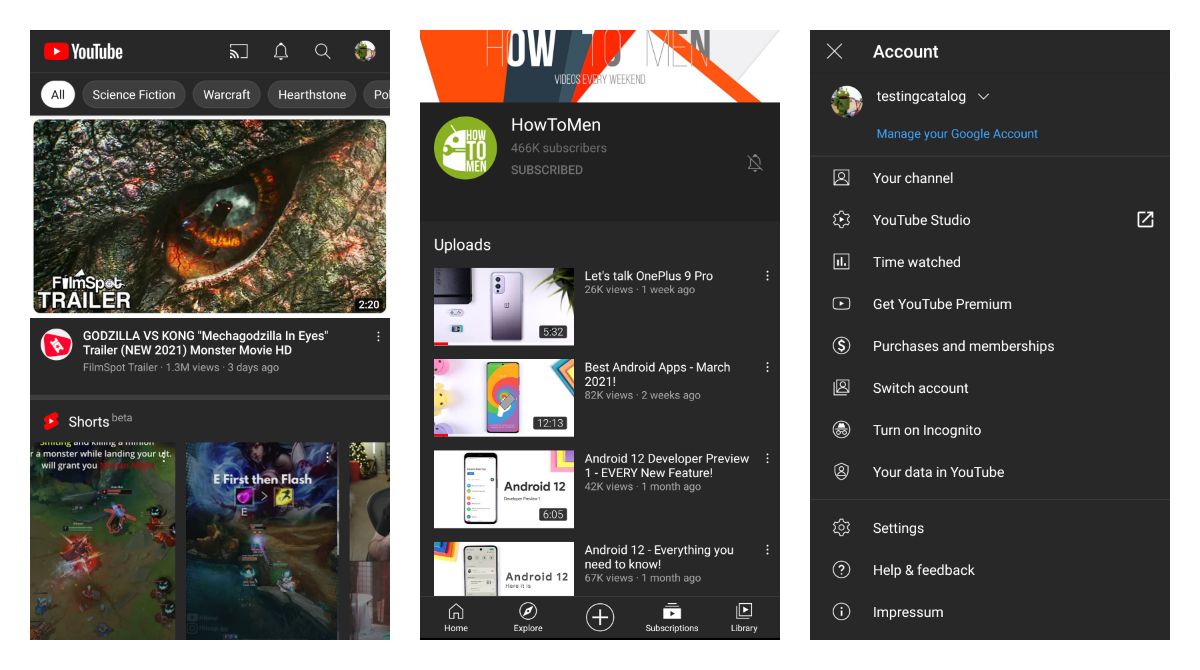1200x670 pixels.
Task: Select the Science Fiction chip
Action: [x=134, y=95]
